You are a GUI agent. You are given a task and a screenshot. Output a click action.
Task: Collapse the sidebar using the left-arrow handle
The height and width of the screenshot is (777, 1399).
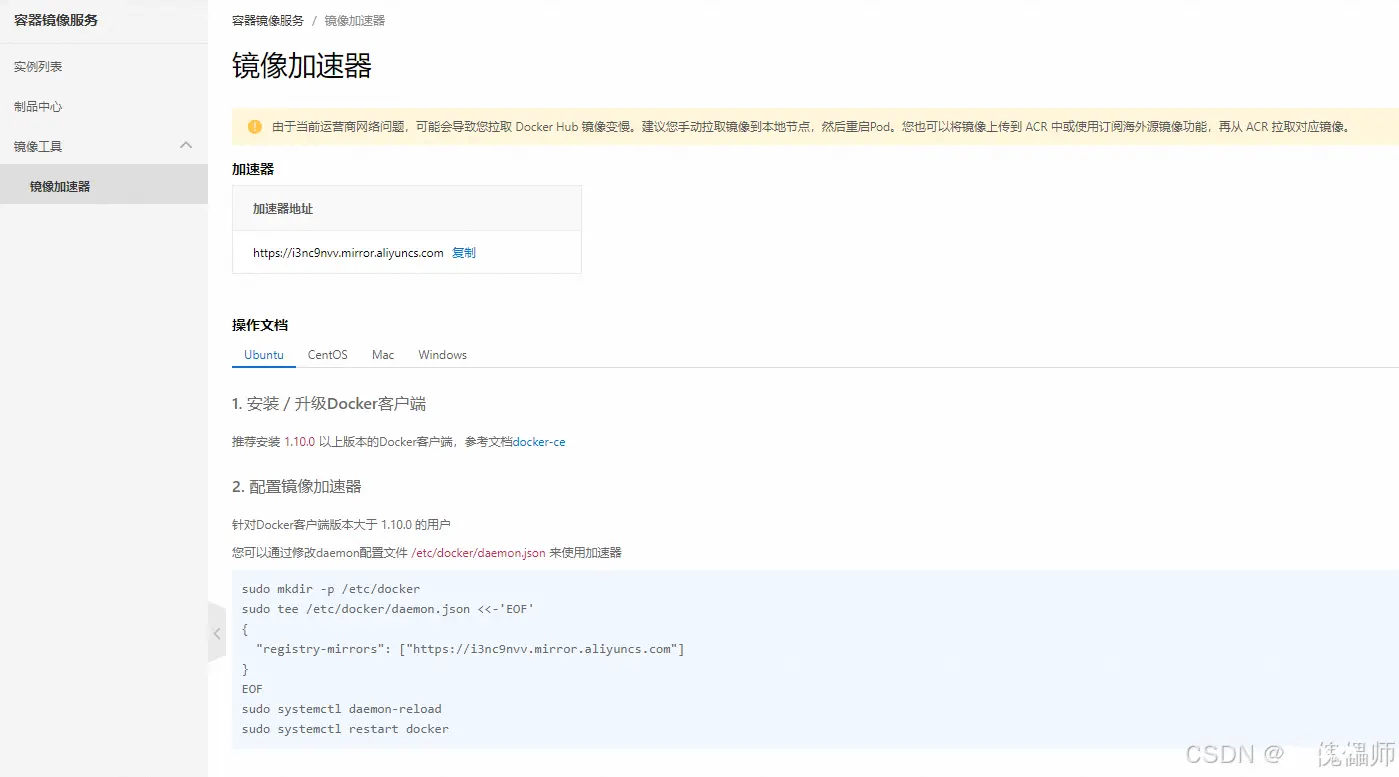[x=217, y=633]
